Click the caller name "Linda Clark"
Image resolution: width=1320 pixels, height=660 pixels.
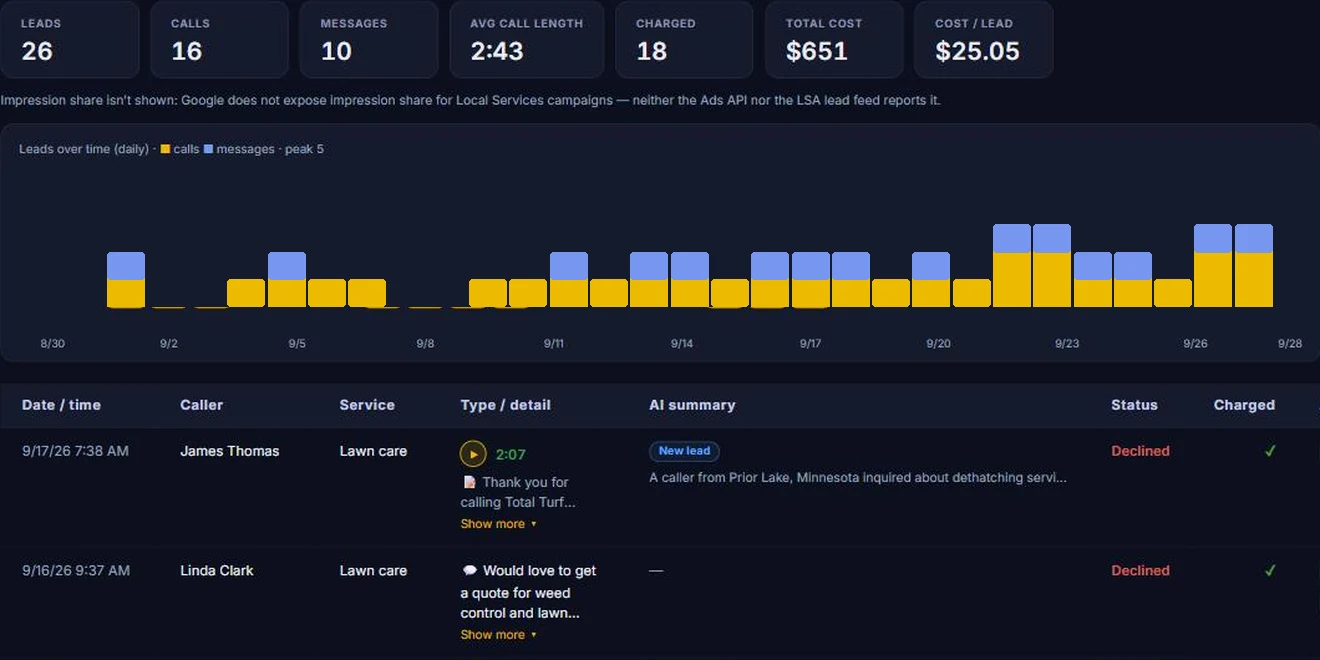[x=216, y=571]
